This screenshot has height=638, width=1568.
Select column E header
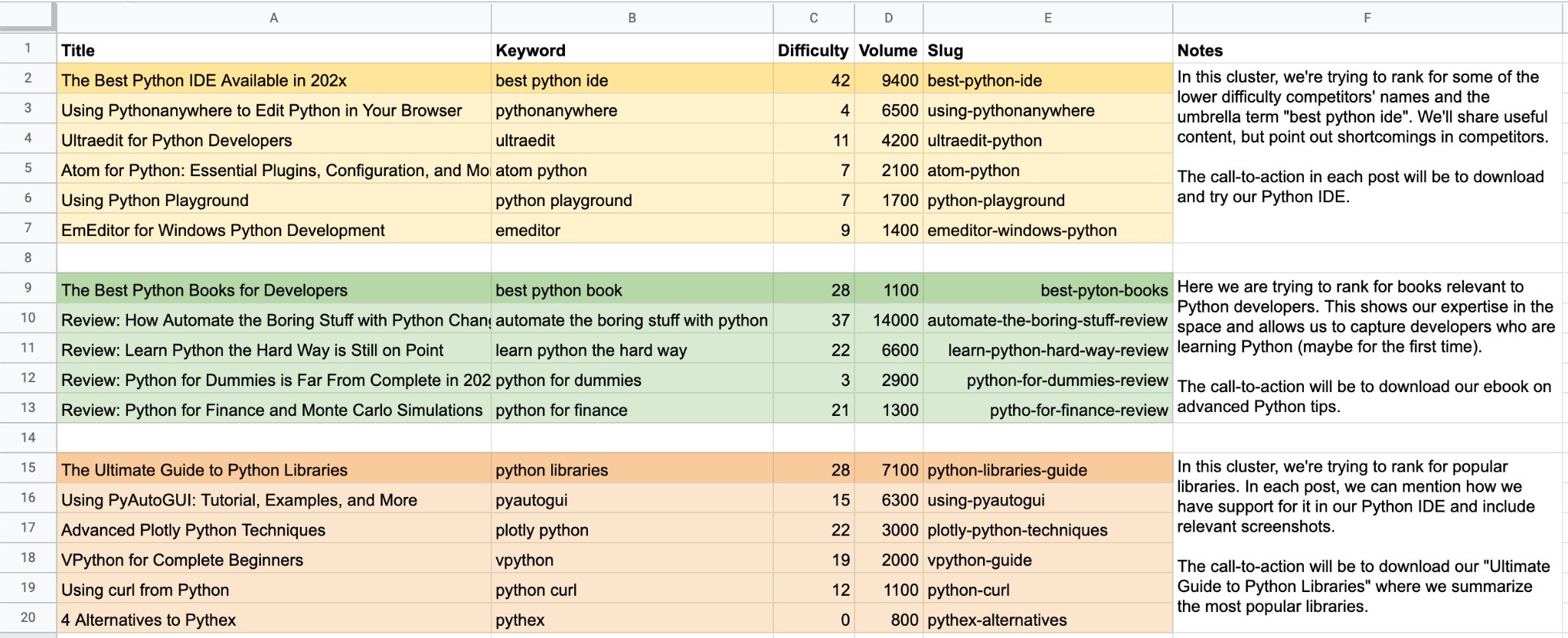click(1047, 18)
